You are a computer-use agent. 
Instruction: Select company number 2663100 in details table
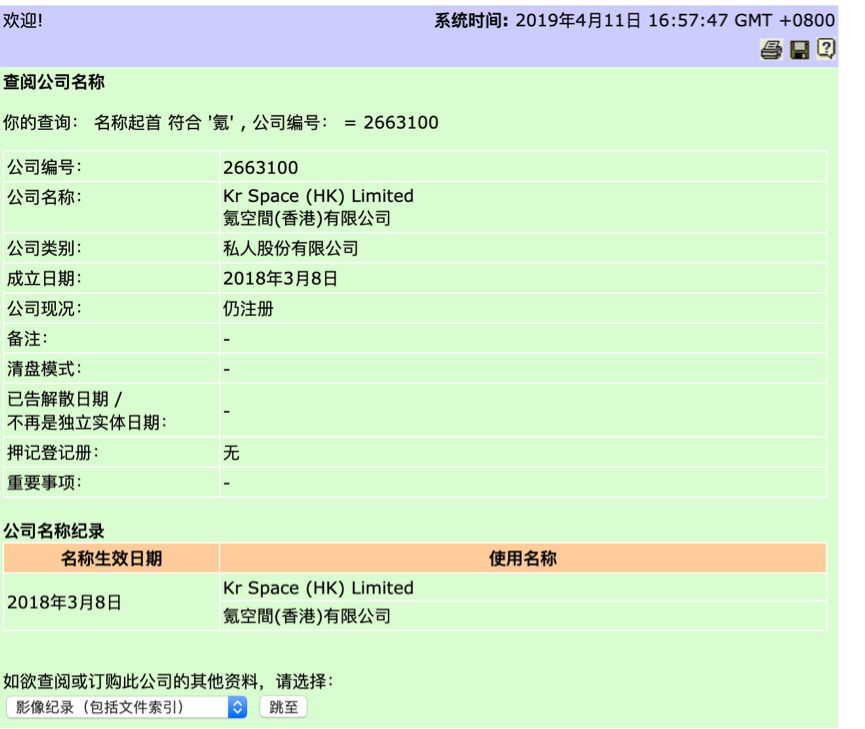260,167
